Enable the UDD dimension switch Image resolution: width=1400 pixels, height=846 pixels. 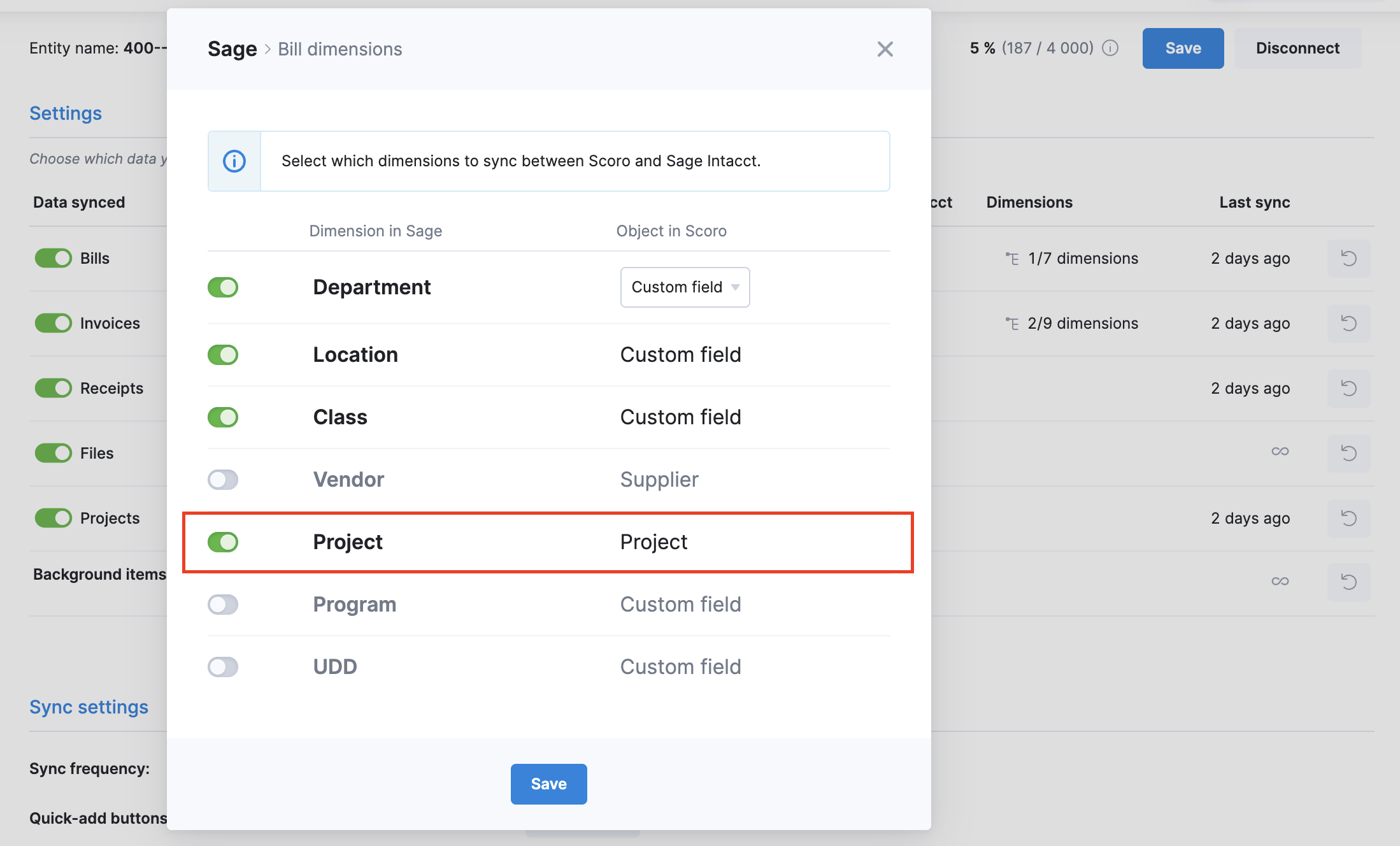point(223,667)
